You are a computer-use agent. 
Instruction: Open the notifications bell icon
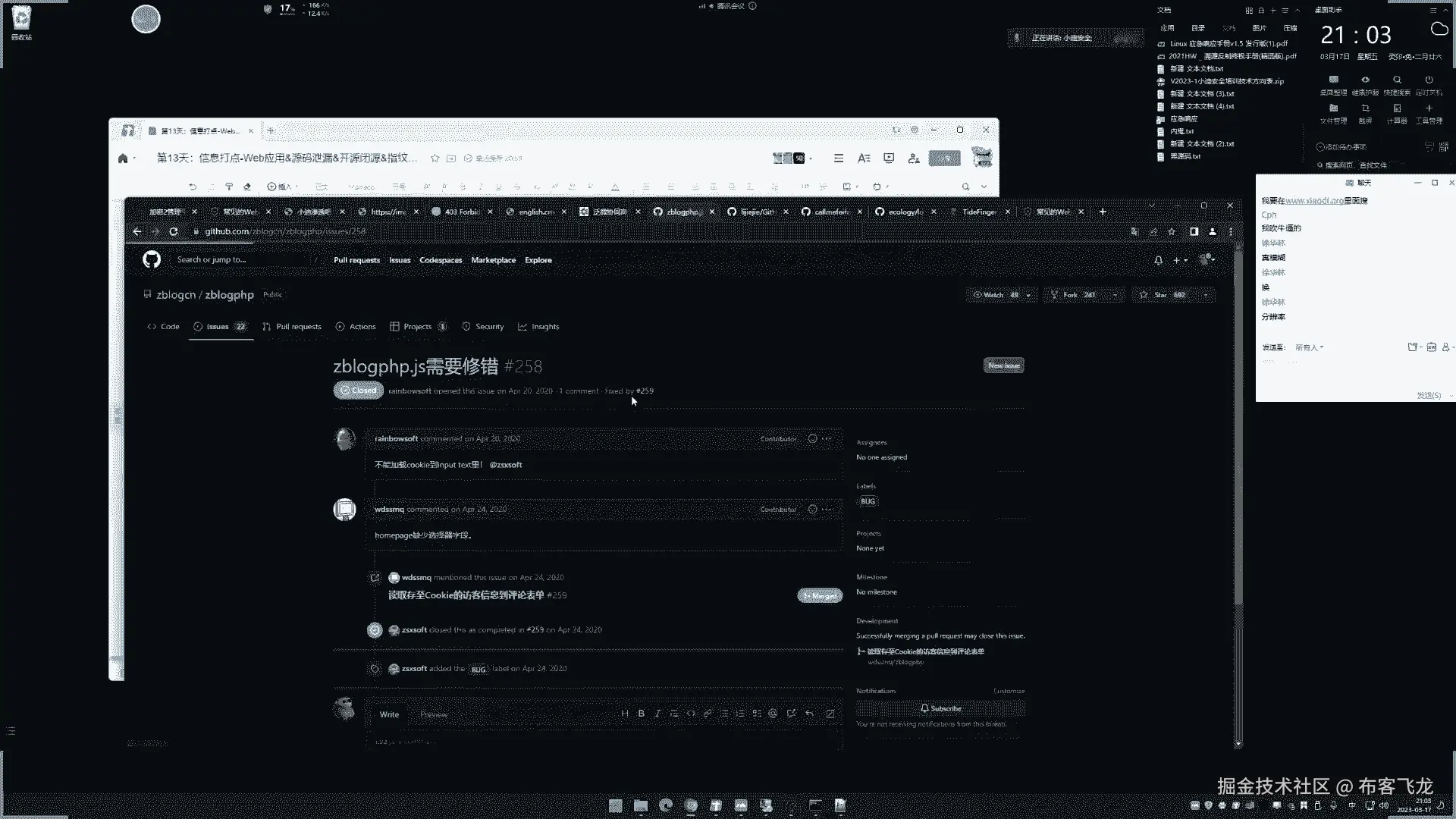1158,260
